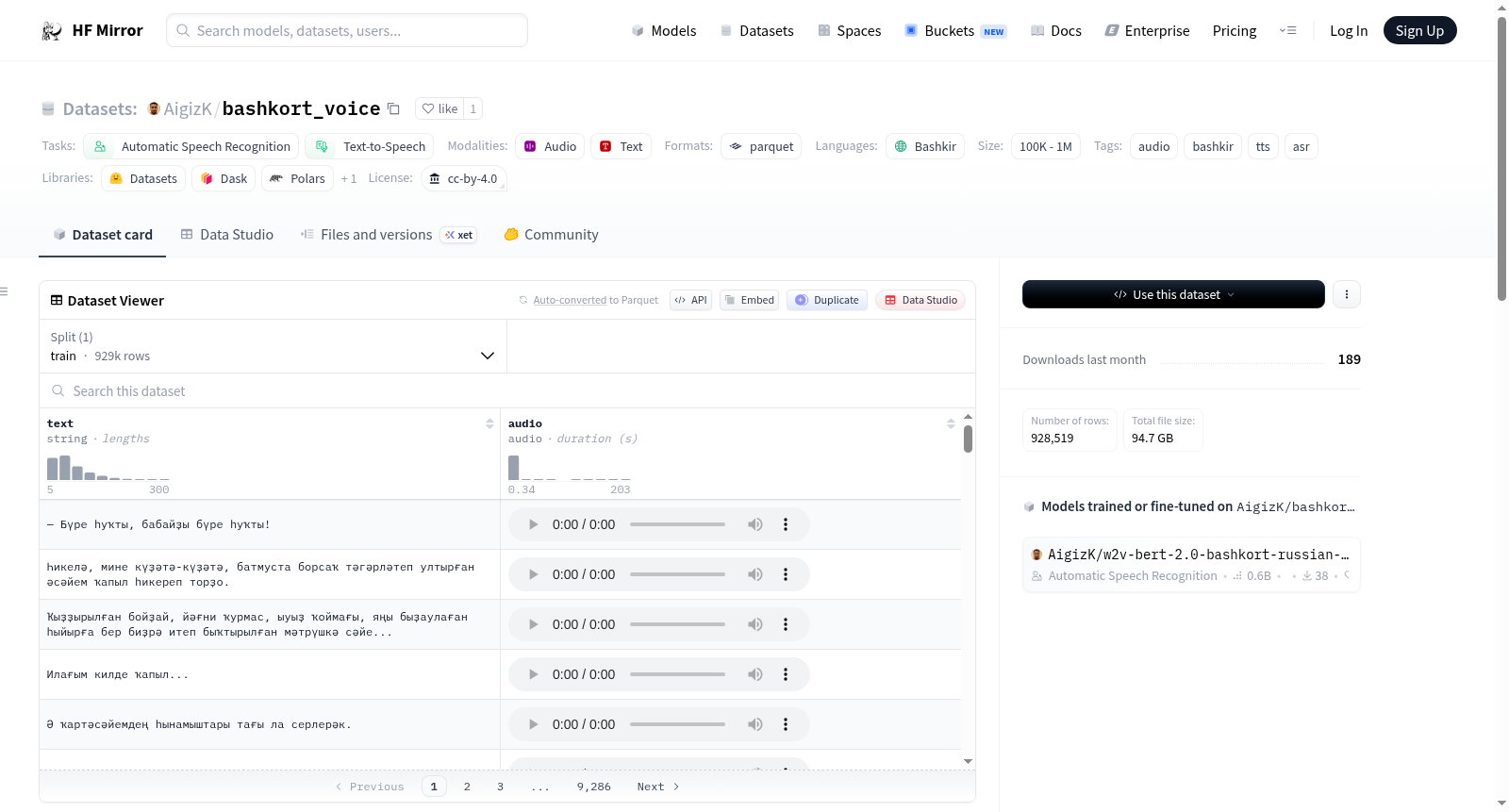
Task: Focus the Search this dataset field
Action: coord(507,391)
